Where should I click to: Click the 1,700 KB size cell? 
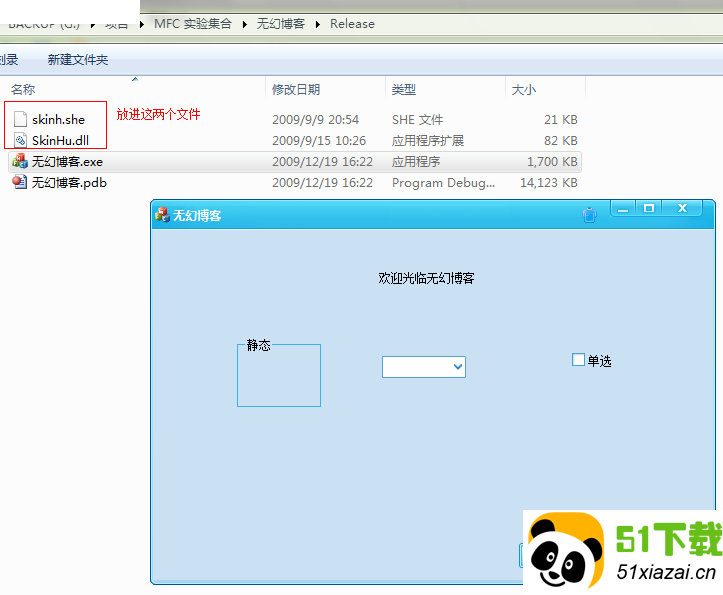click(x=552, y=161)
